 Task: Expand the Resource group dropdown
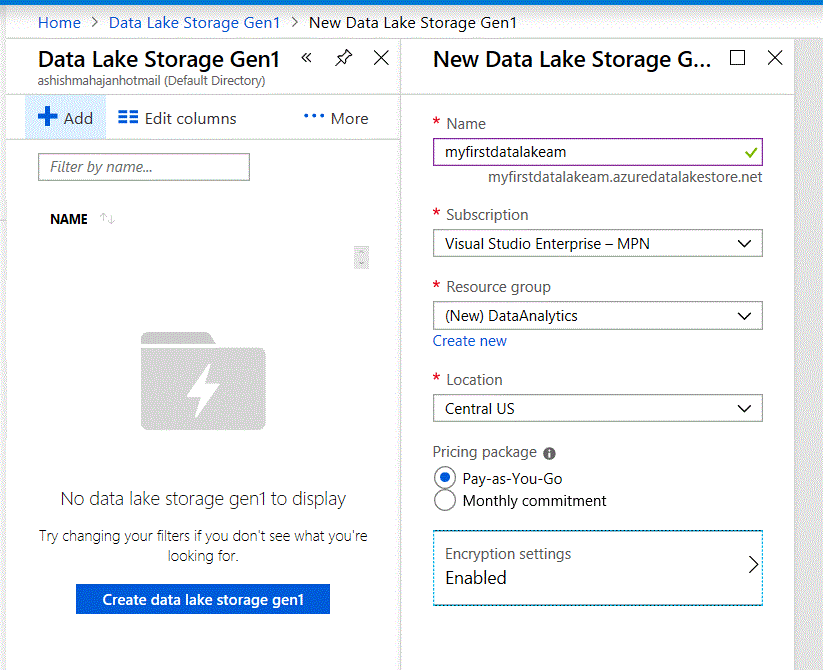point(597,316)
